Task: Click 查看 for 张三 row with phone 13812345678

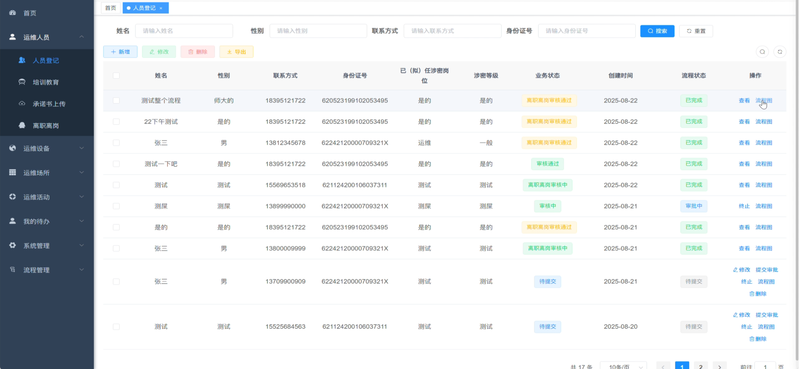Action: [x=744, y=143]
